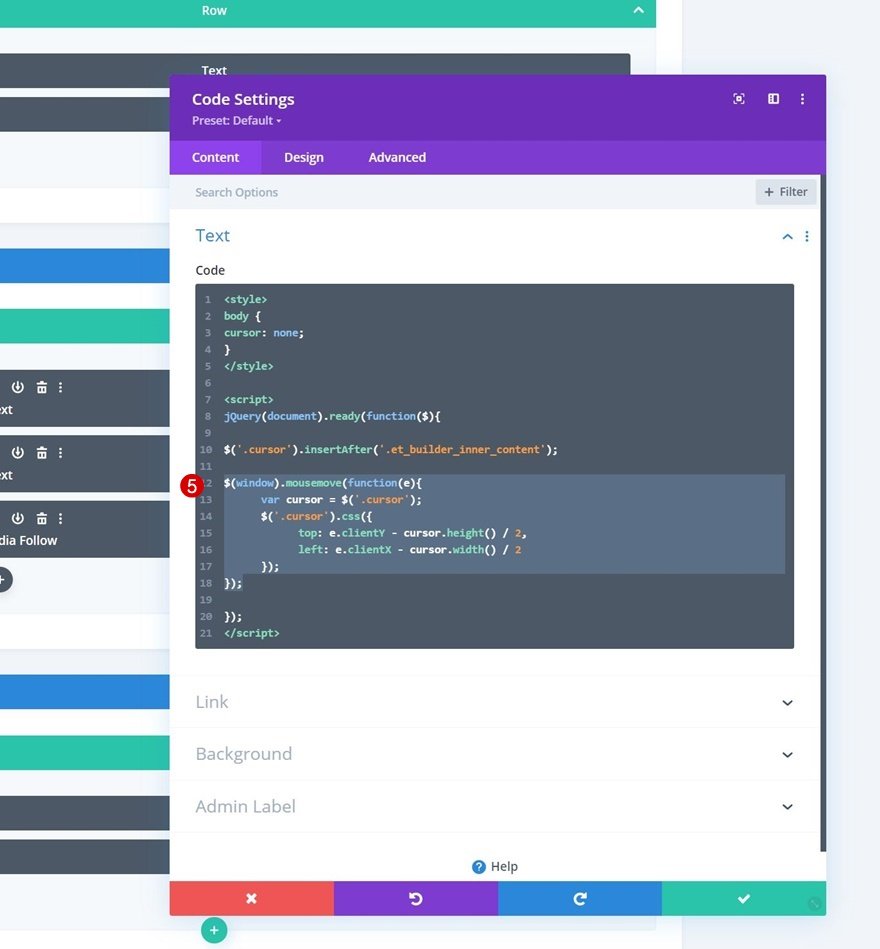
Task: Open Code Settings three-dot menu
Action: pos(803,99)
